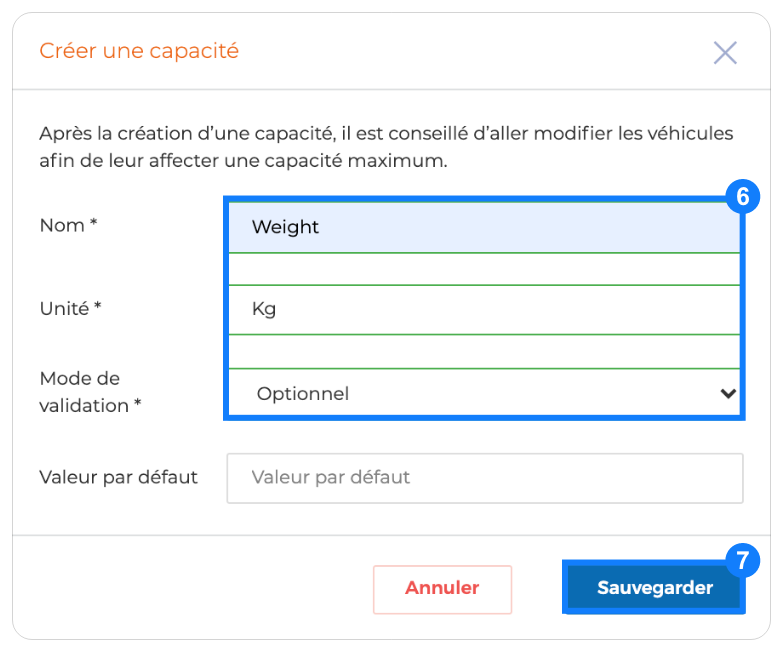Focus the Unité field containing Kg
Screen dimensions: 782x651
pos(484,309)
